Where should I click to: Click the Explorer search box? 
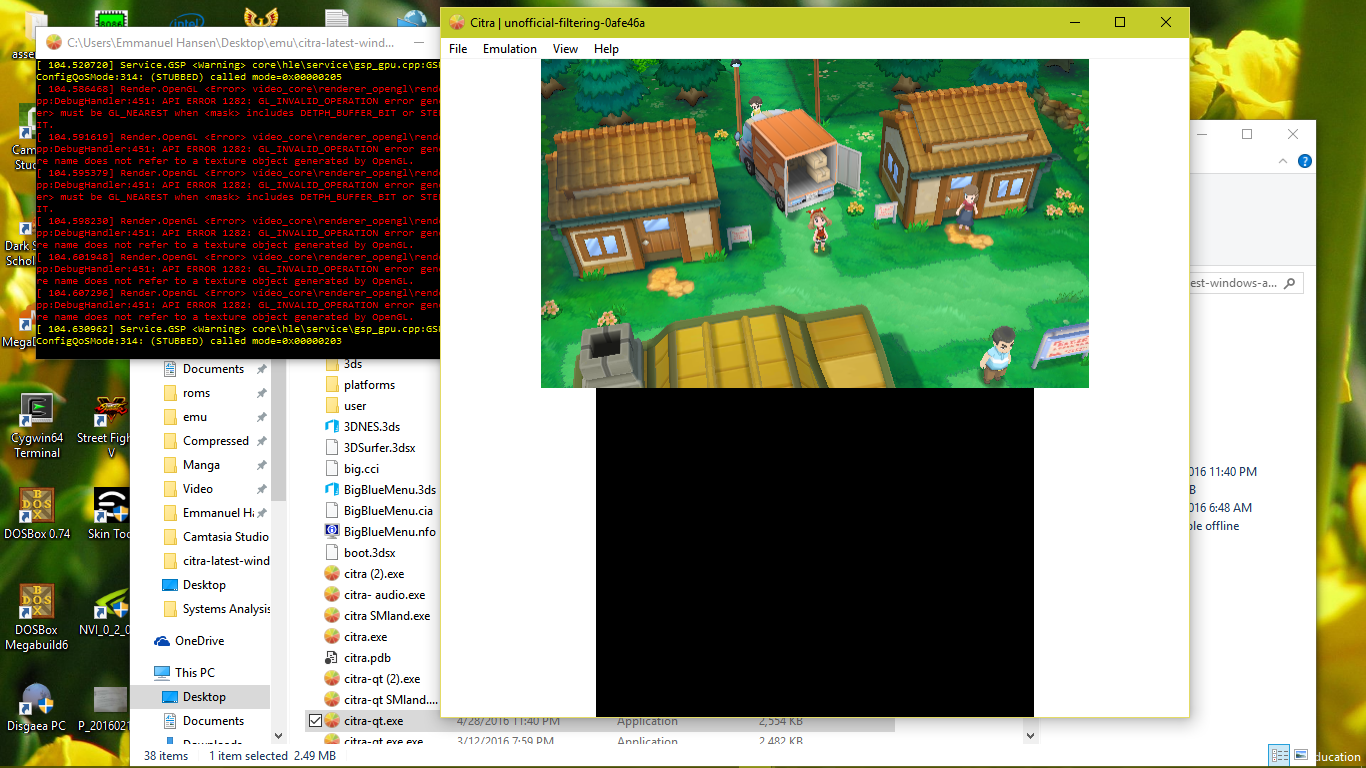(x=1245, y=284)
